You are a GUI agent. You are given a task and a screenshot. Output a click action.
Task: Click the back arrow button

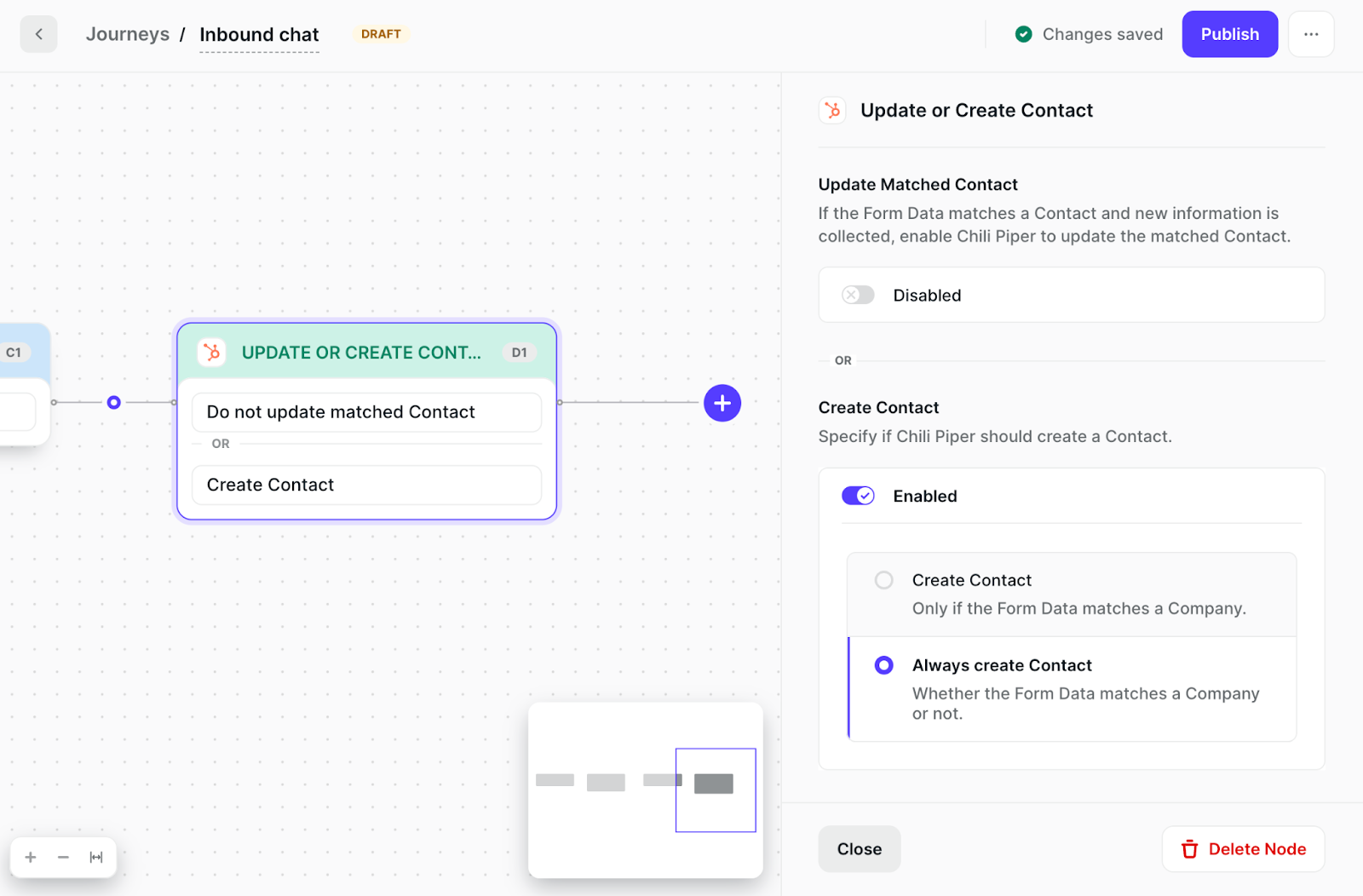pyautogui.click(x=38, y=35)
